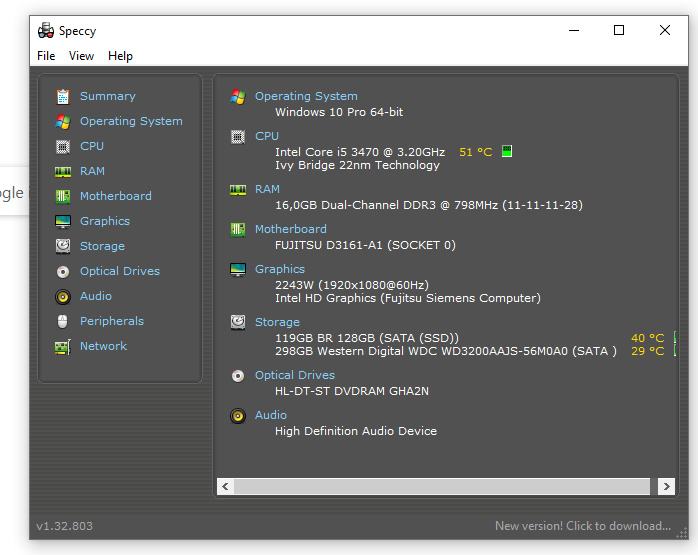Click 'Ivy Bridge 22nm Technology' text
698x555 pixels.
[x=357, y=165]
